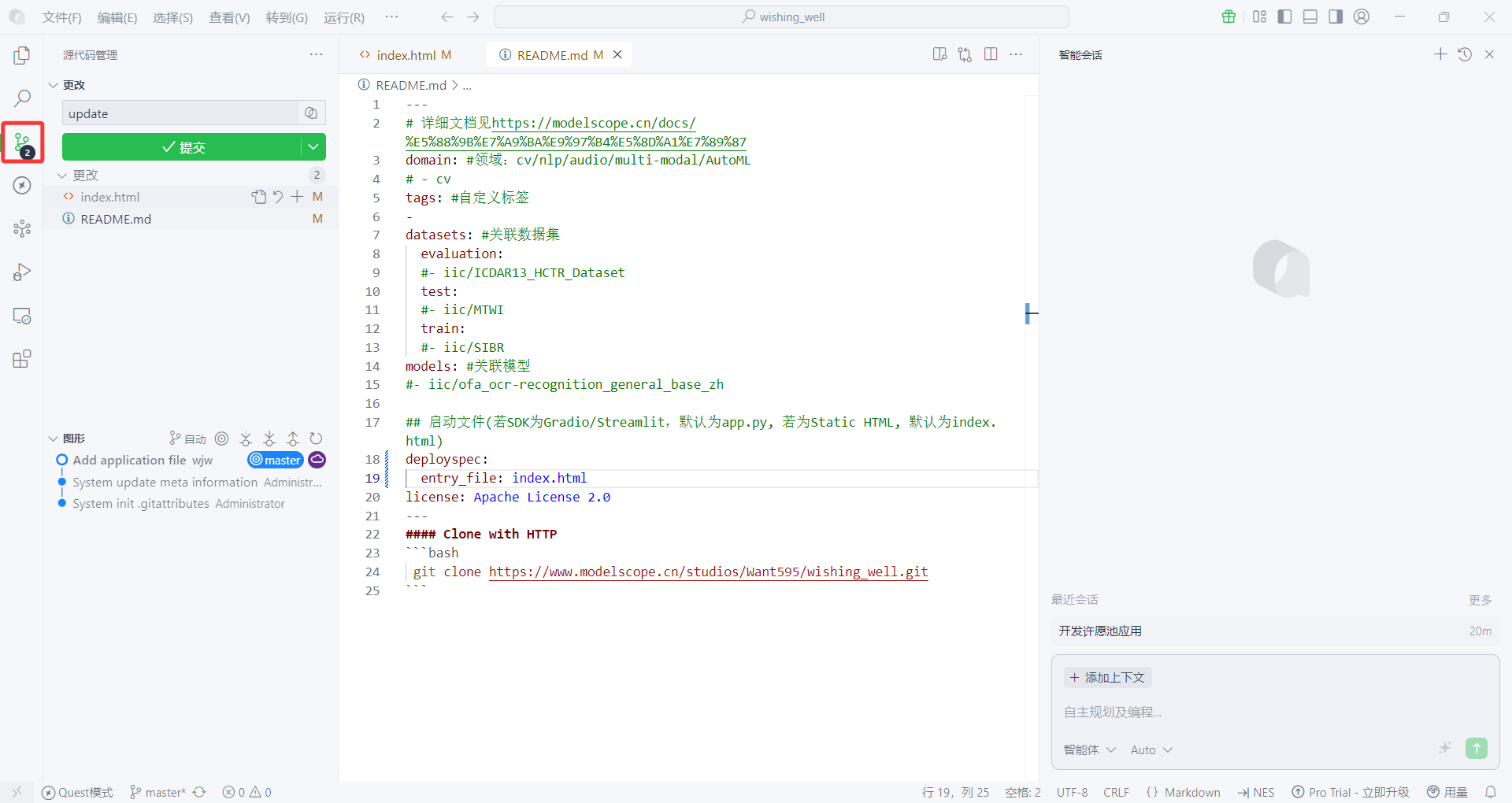The height and width of the screenshot is (803, 1512).
Task: Focus the chat prompt input area
Action: click(x=1275, y=712)
